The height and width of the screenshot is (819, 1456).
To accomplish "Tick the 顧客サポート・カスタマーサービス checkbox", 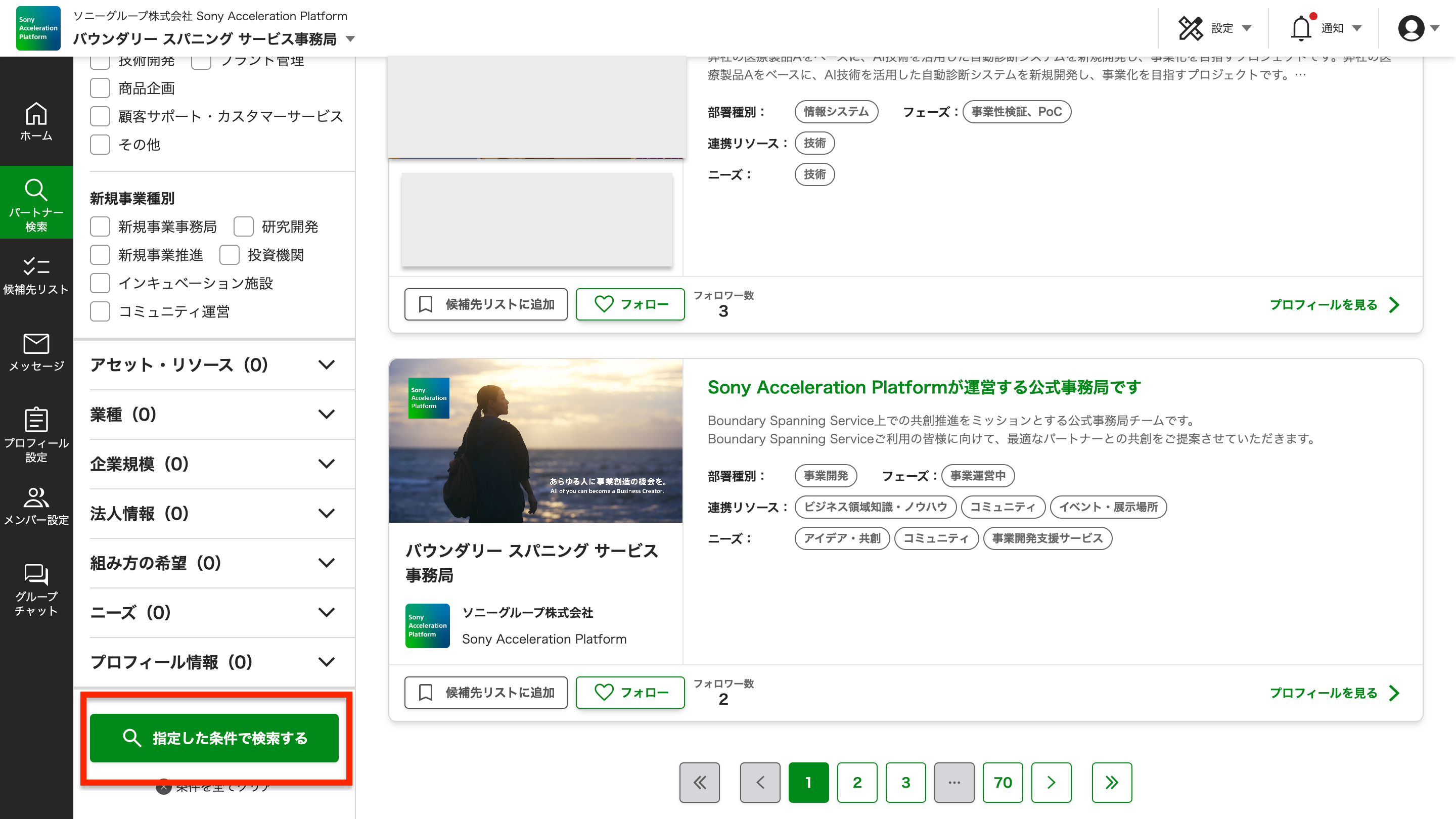I will pyautogui.click(x=100, y=116).
